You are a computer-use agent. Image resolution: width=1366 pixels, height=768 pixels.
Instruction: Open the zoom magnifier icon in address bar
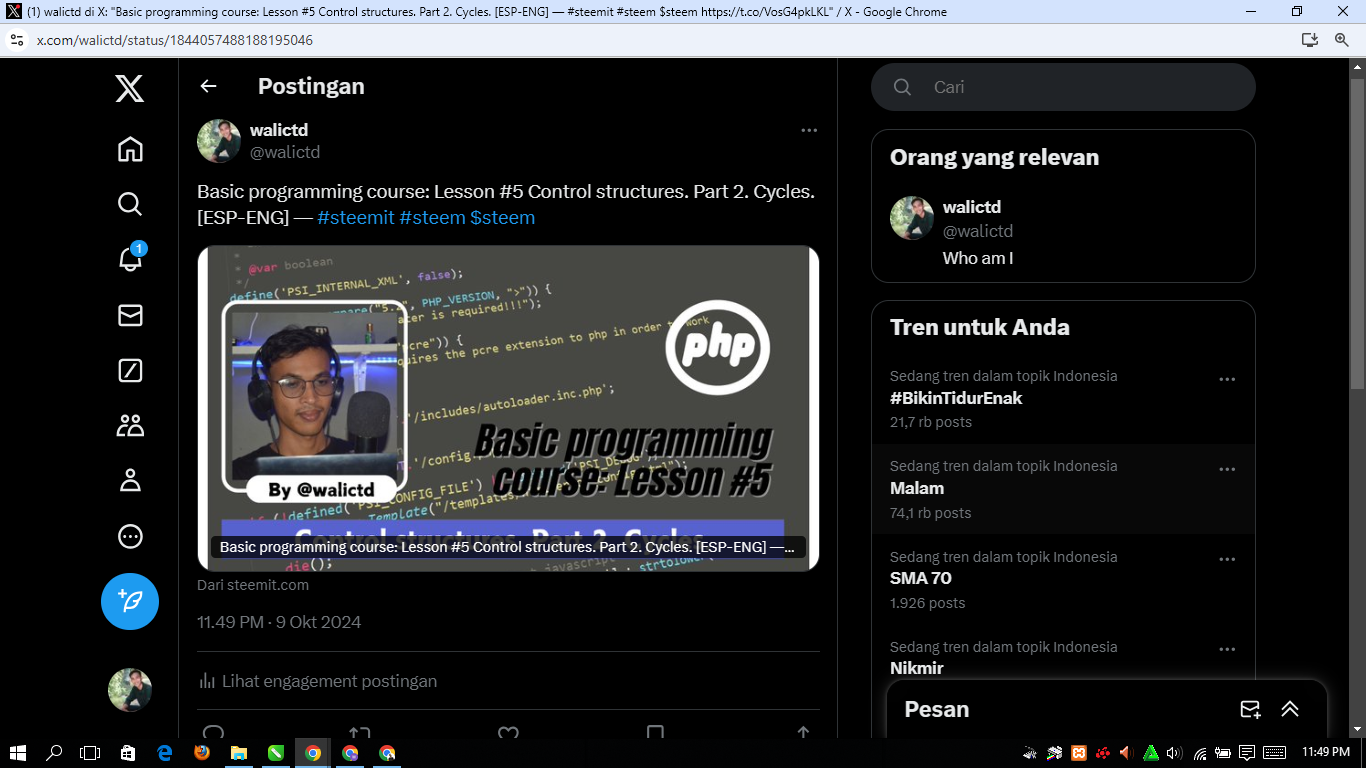click(1342, 40)
